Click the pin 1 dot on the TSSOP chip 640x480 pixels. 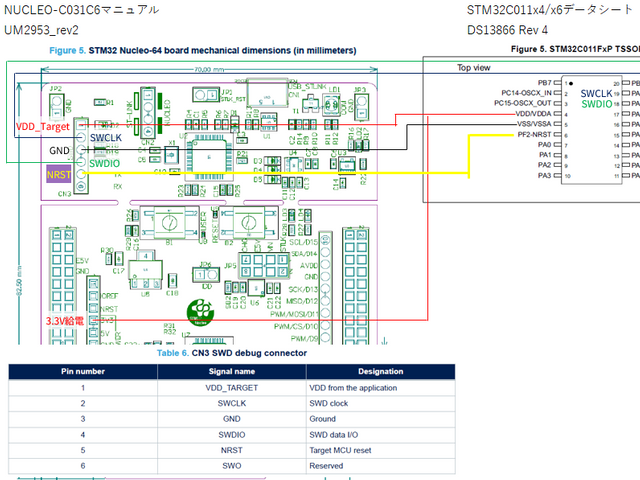pyautogui.click(x=570, y=82)
